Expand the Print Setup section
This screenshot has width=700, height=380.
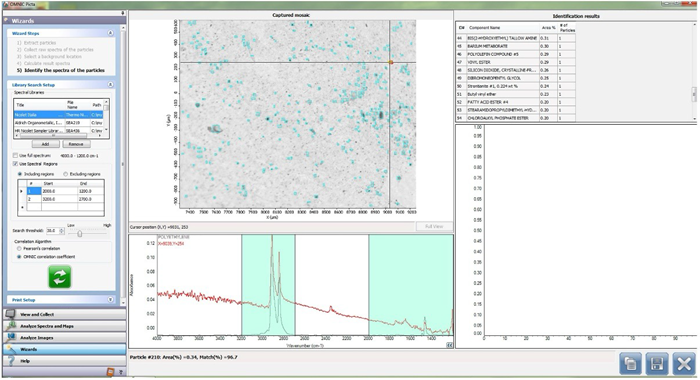point(111,300)
